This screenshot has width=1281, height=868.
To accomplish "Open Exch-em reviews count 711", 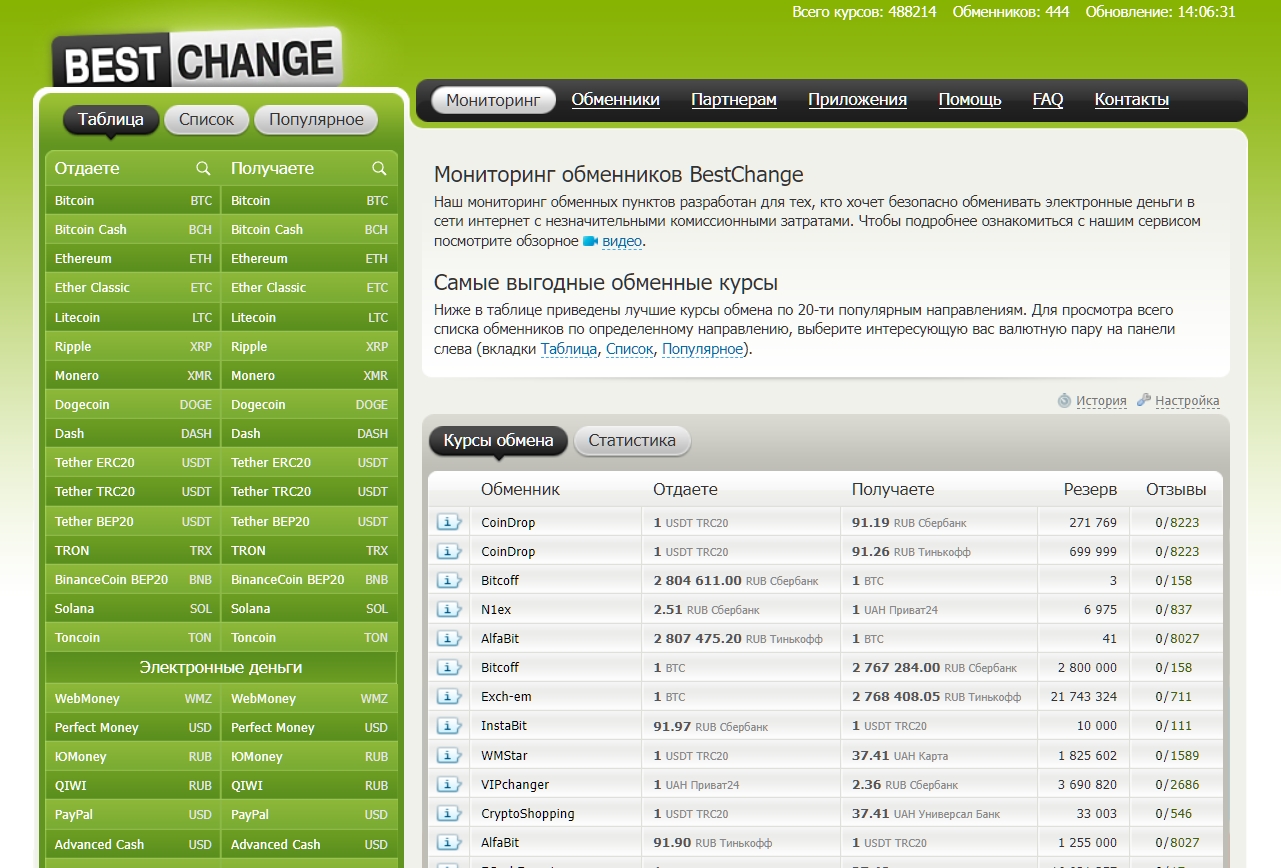I will coord(1181,696).
